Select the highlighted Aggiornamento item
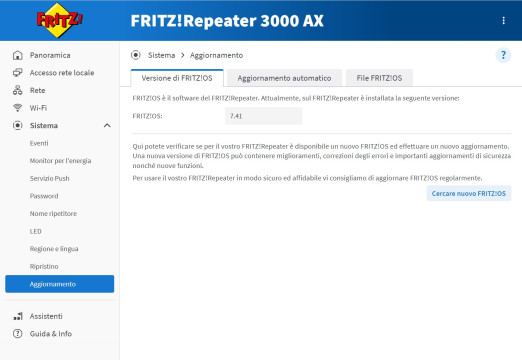This screenshot has height=360, width=522. 60,284
